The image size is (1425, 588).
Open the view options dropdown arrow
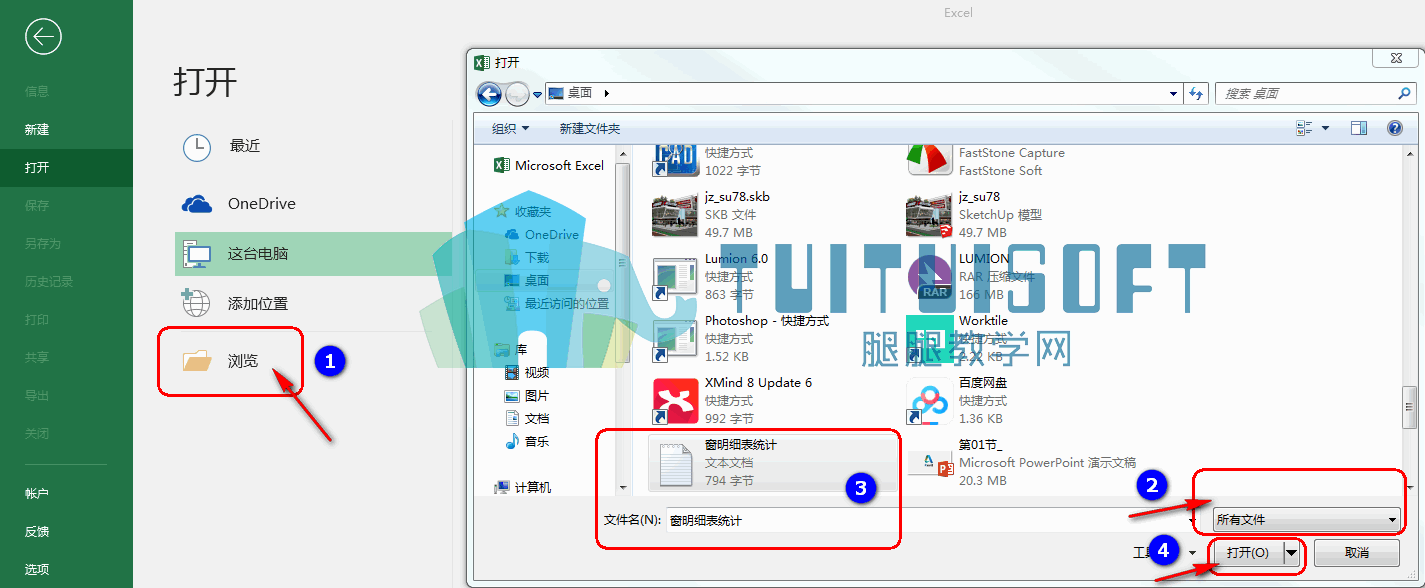(1326, 128)
